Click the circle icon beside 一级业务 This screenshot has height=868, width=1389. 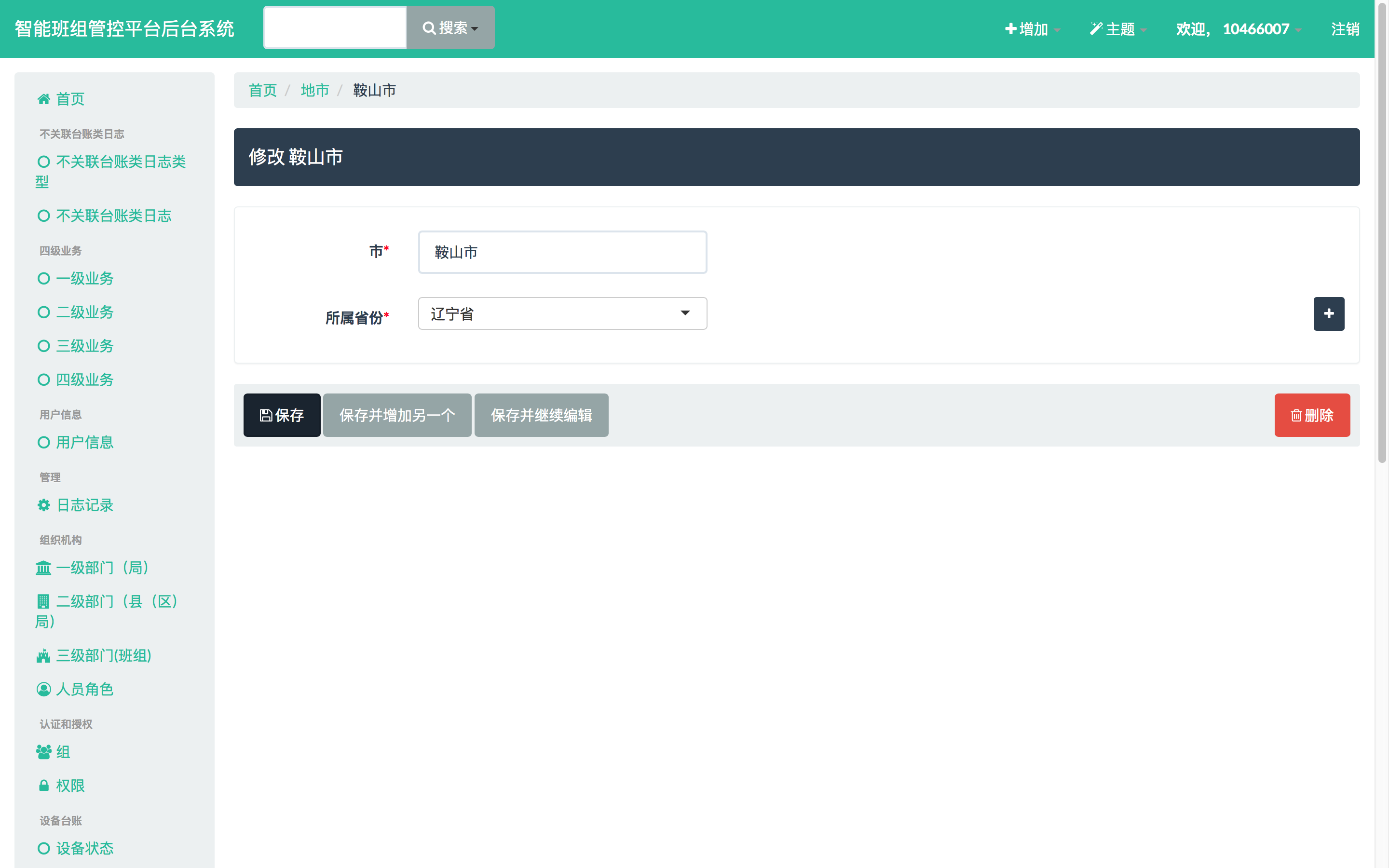(43, 278)
